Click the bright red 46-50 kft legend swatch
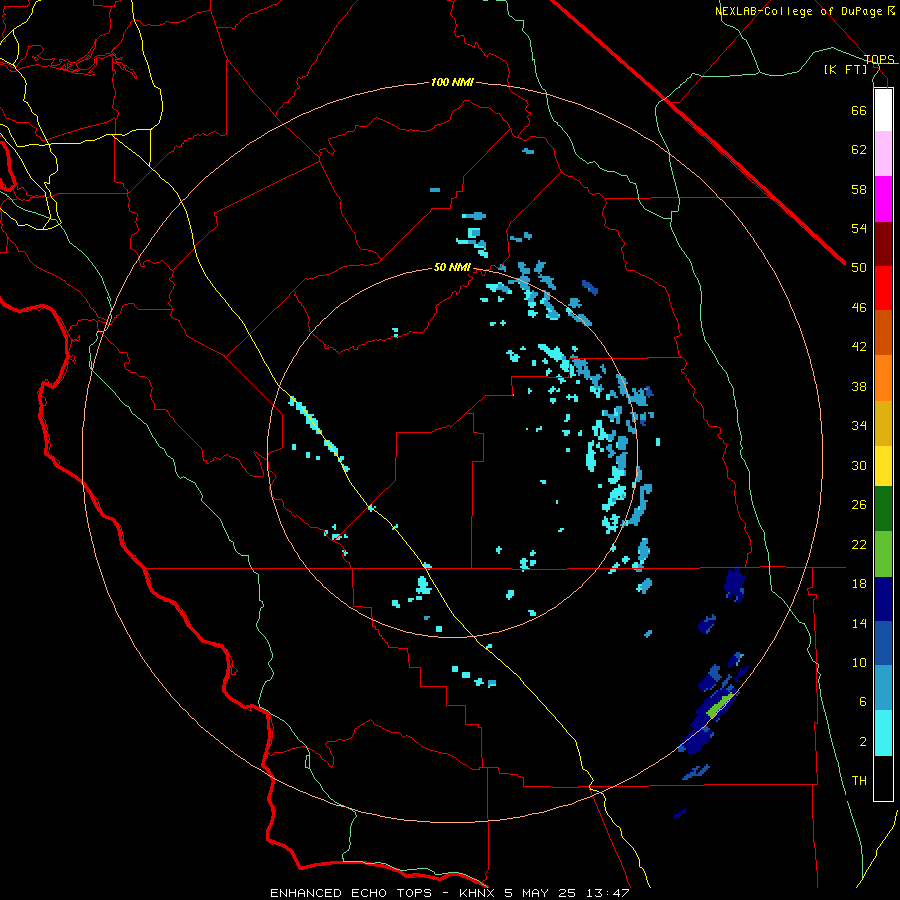900x900 pixels. tap(883, 289)
